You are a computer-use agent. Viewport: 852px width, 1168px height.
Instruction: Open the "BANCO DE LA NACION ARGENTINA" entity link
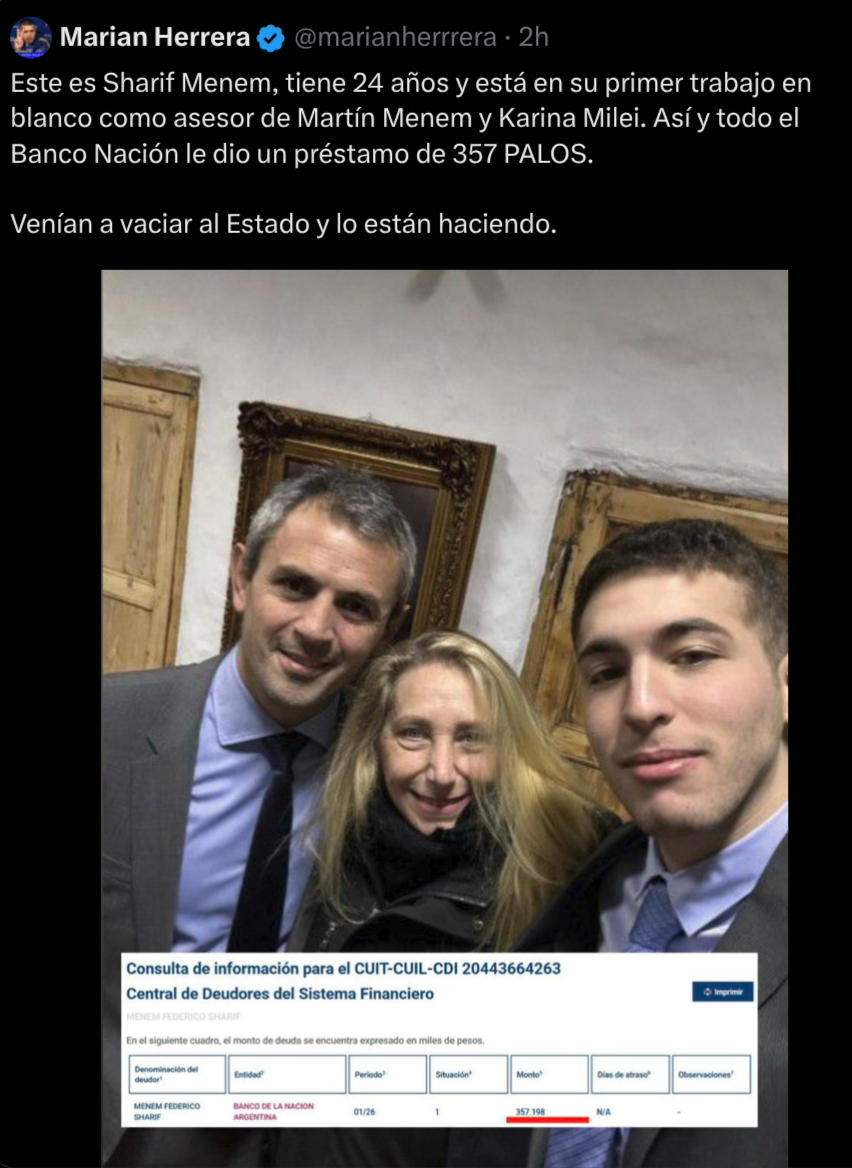pos(273,1111)
